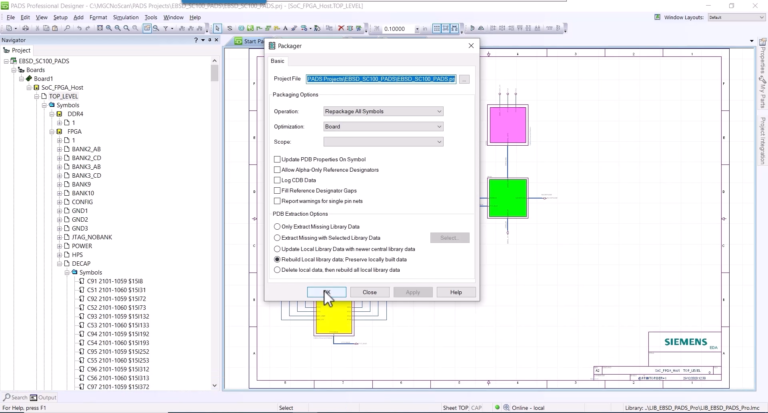This screenshot has width=768, height=413.
Task: Enable Fill Reference Designator Gaps
Action: coord(277,191)
